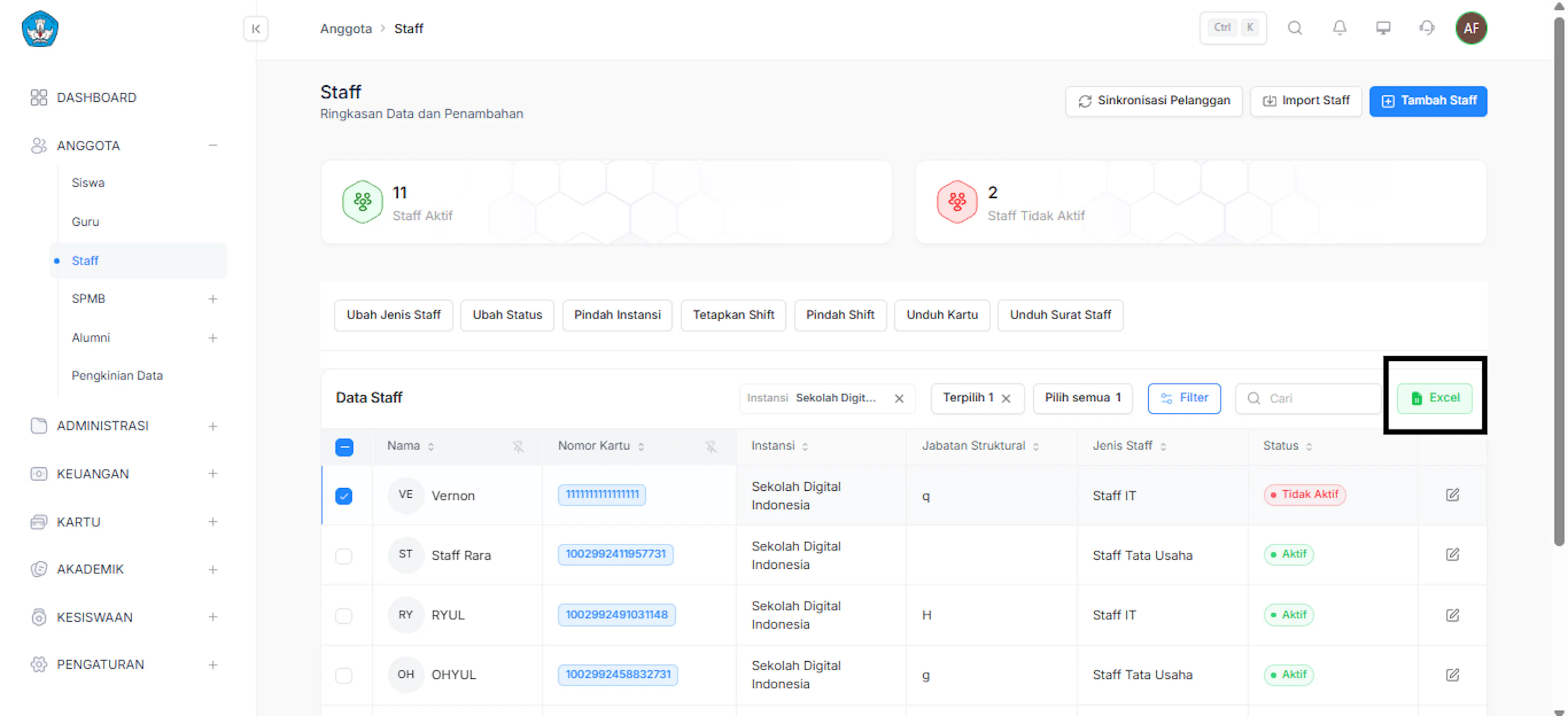The width and height of the screenshot is (1568, 716).
Task: Click the Kartu card icon in sidebar
Action: tap(38, 522)
